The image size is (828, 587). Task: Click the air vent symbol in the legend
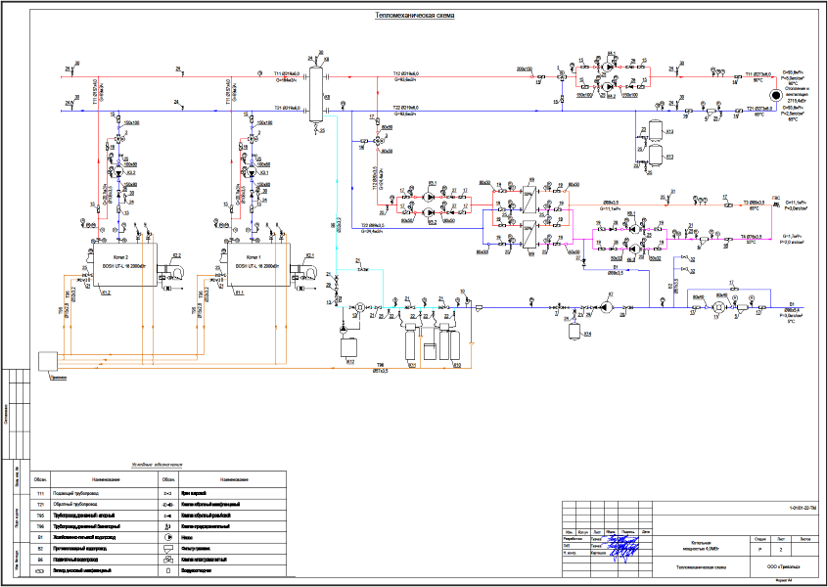click(x=167, y=571)
